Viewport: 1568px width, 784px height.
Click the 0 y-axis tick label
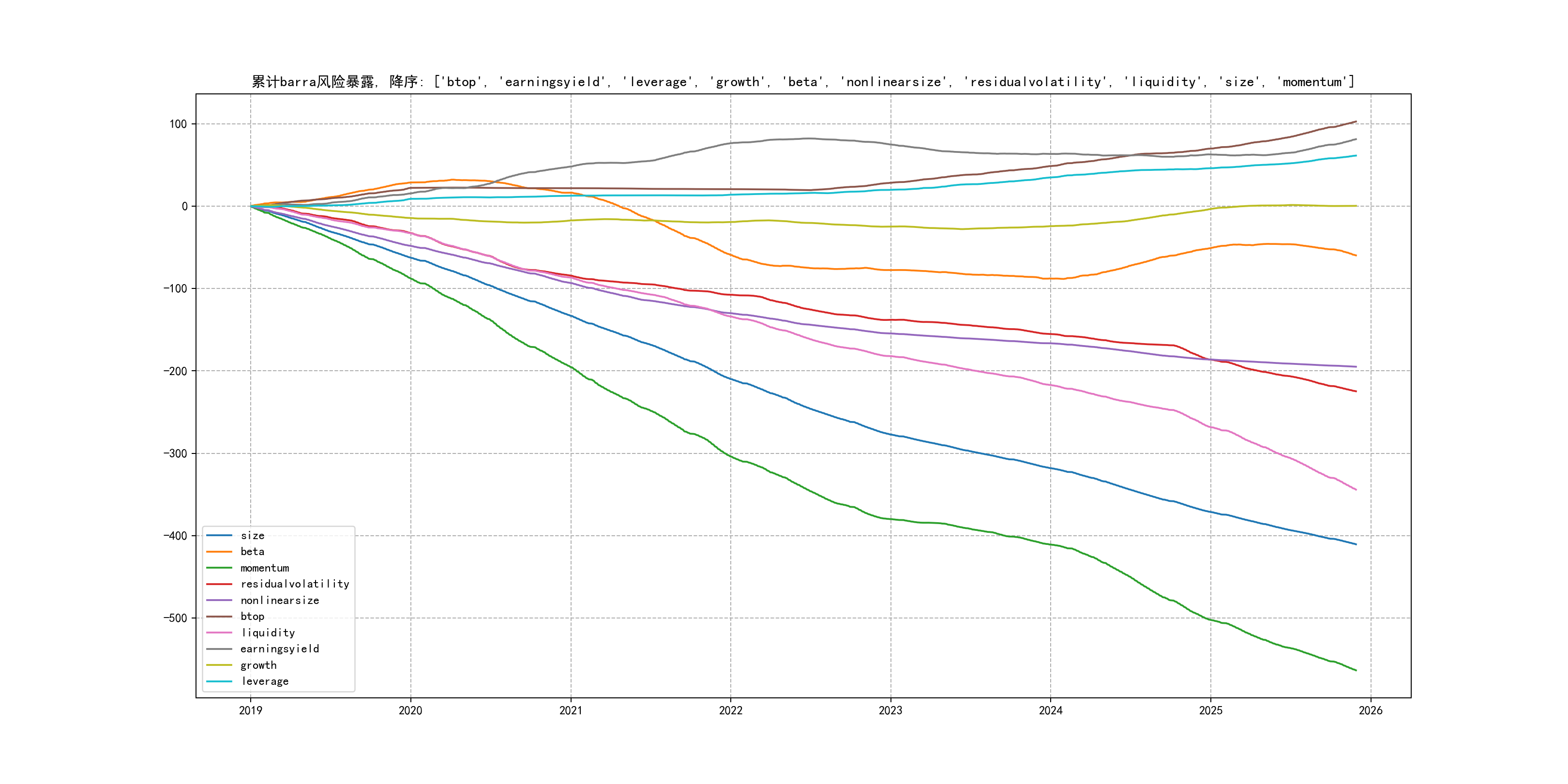coord(184,206)
